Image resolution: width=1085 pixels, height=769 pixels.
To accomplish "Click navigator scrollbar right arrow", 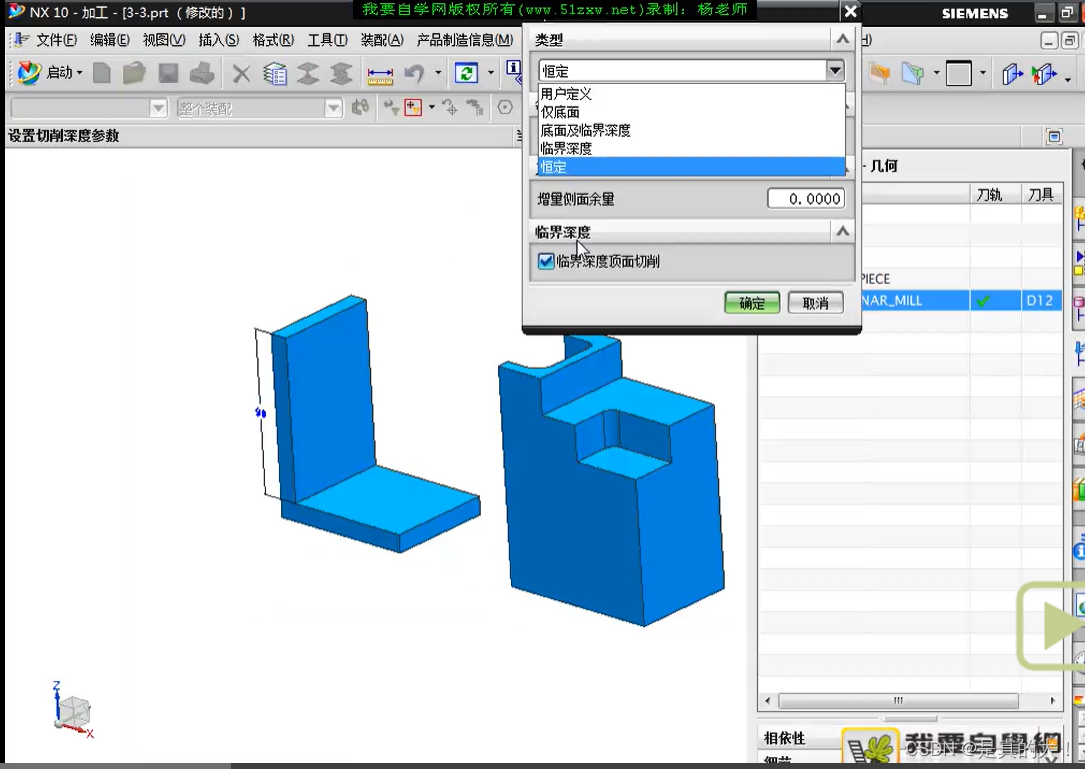I will click(x=1052, y=700).
